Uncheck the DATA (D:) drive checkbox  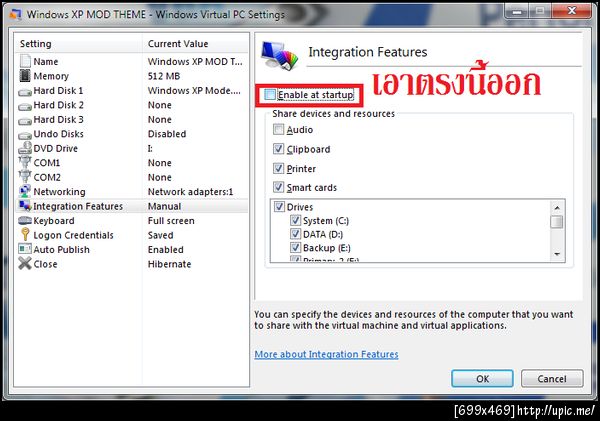[x=295, y=234]
